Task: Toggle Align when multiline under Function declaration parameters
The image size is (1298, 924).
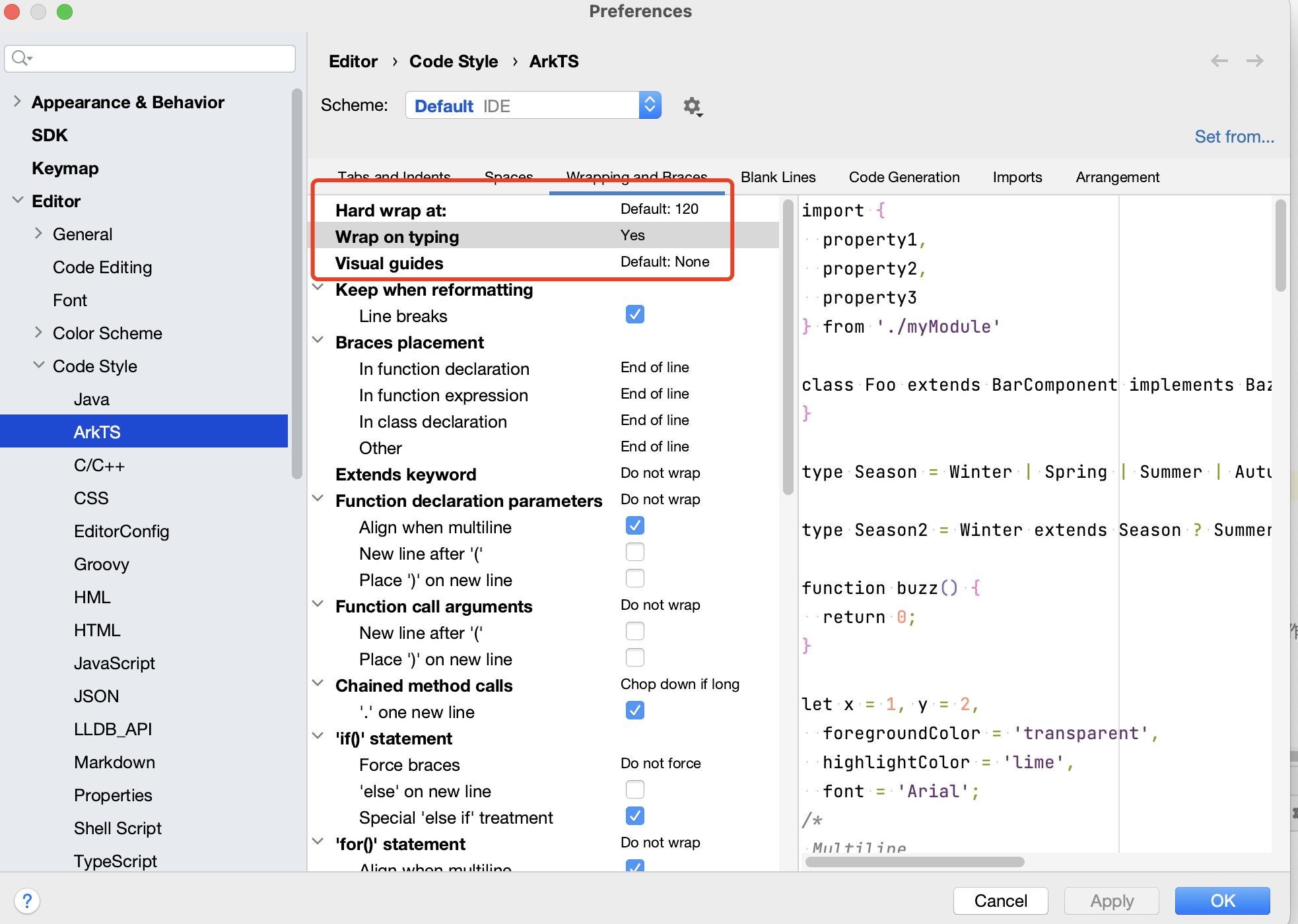Action: coord(634,525)
